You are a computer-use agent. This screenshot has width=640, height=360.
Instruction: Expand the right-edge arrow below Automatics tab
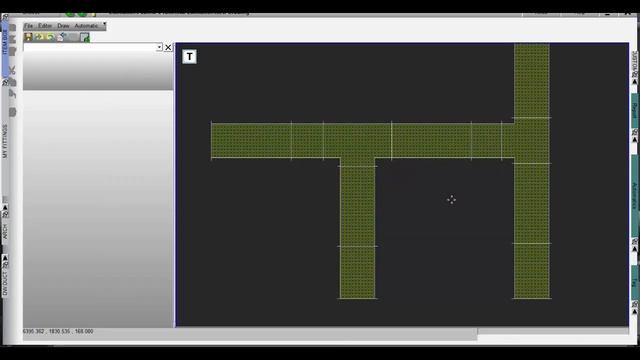(634, 249)
